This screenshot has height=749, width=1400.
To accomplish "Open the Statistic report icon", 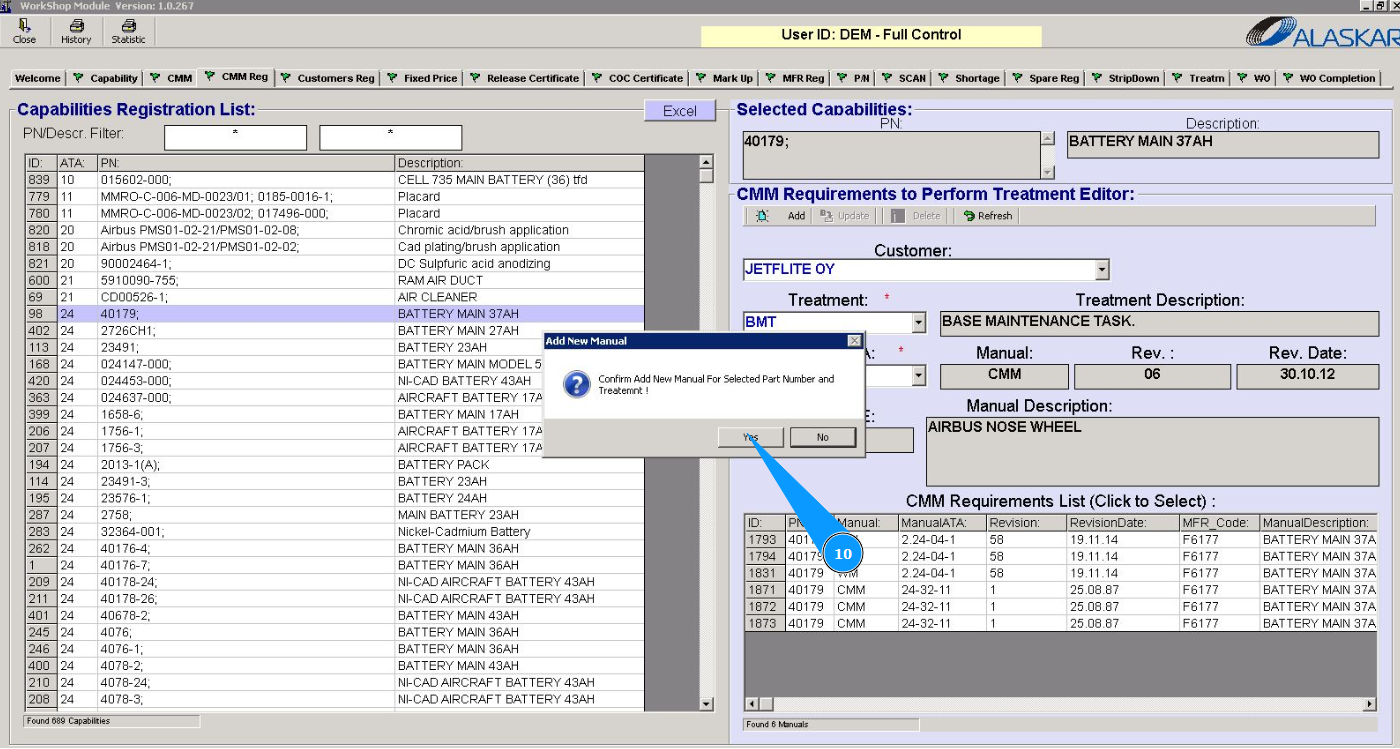I will [128, 26].
